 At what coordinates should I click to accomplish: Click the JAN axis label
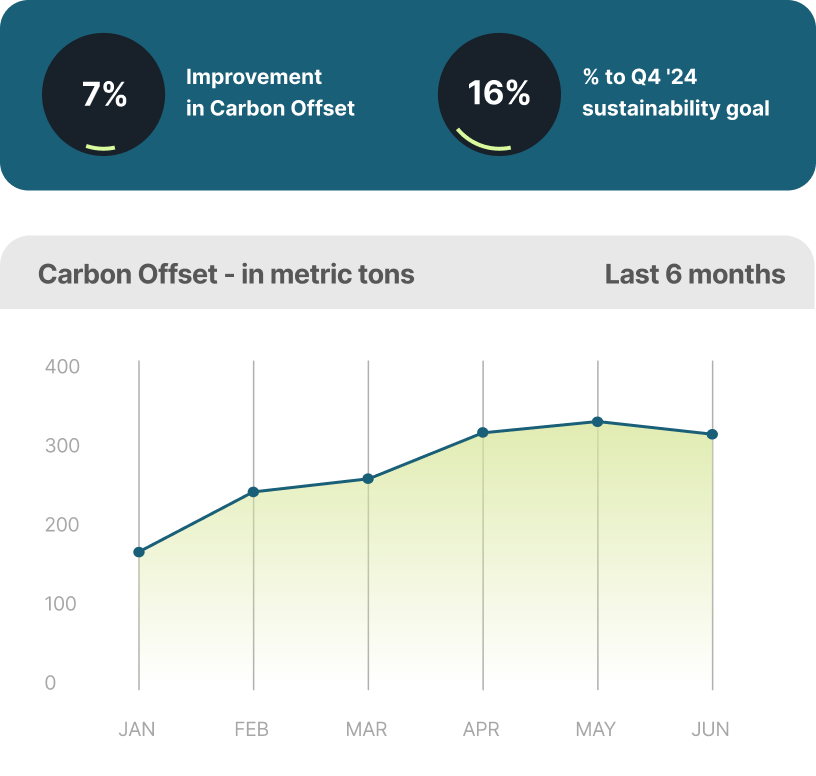coord(137,729)
